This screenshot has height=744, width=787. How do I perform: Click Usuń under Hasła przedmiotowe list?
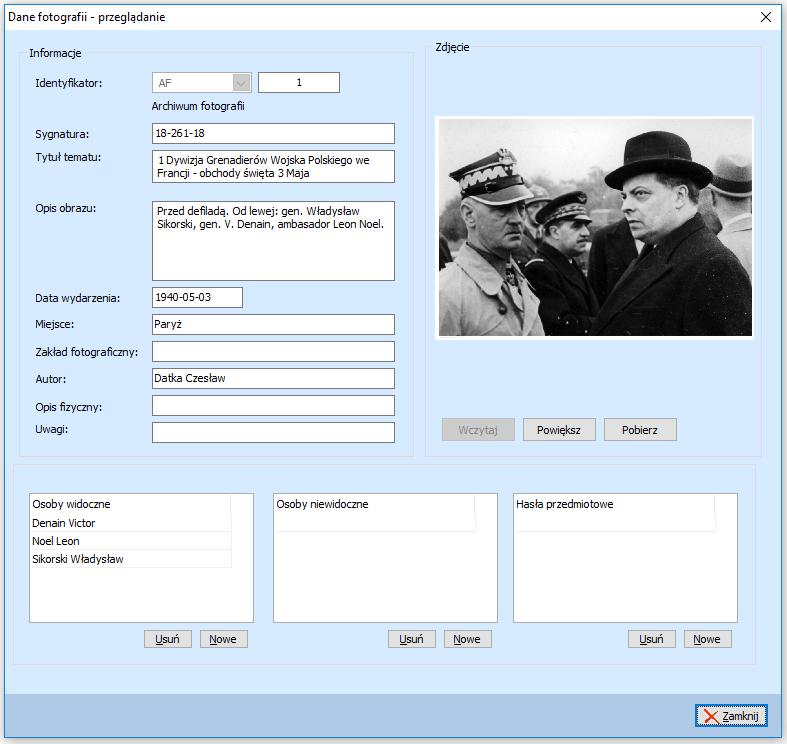651,639
